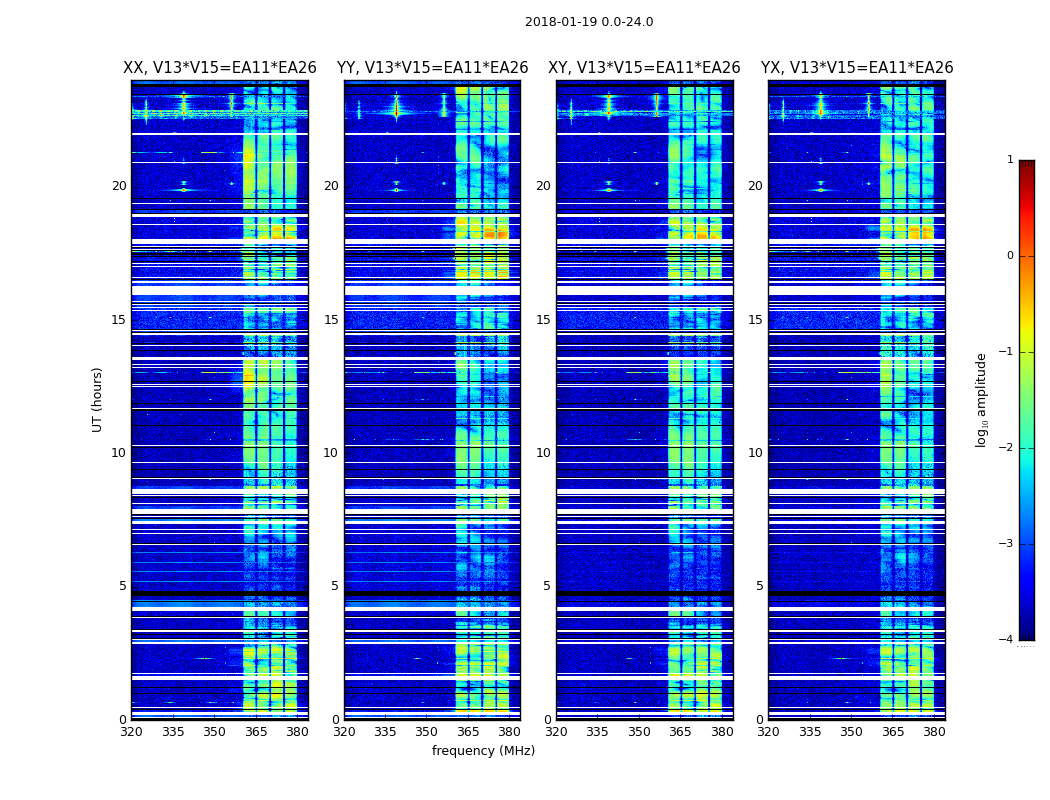Screen dimensions: 1050x800
Task: Click the red top of the colorbar
Action: point(1026,170)
